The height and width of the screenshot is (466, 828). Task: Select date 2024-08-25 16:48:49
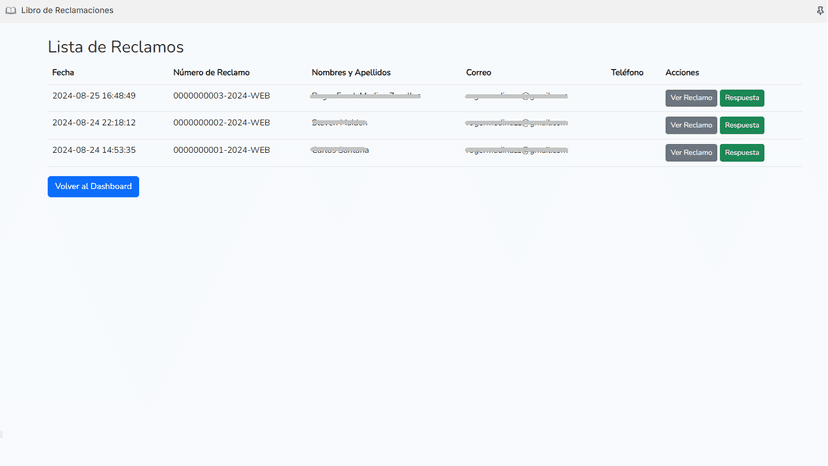coord(93,96)
